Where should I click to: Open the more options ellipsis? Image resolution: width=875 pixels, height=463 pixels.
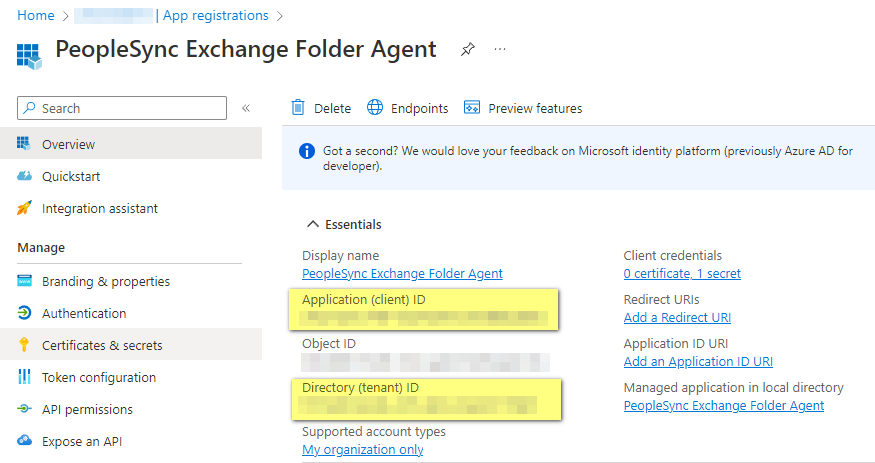[x=500, y=50]
